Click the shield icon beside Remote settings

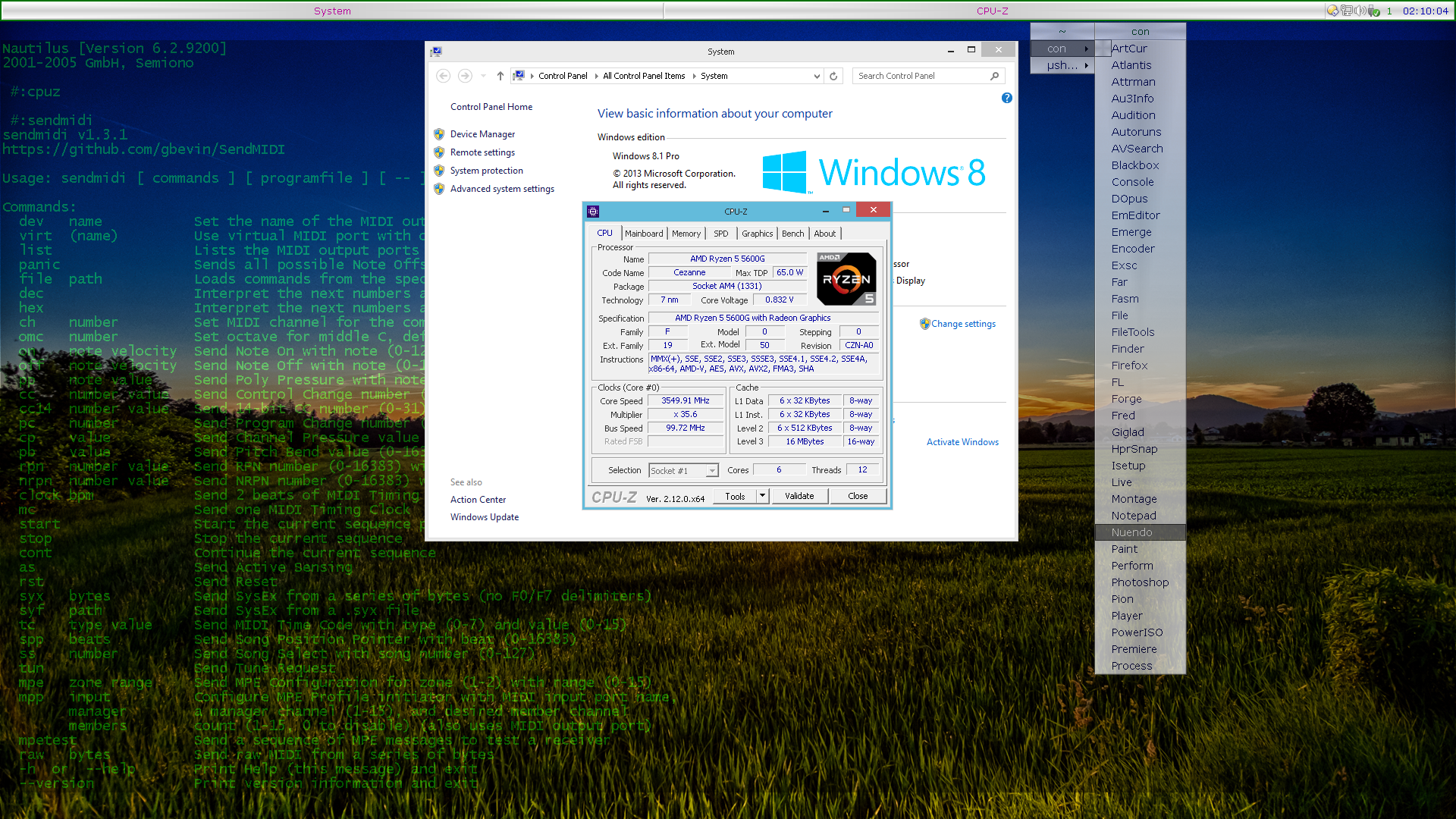point(439,152)
